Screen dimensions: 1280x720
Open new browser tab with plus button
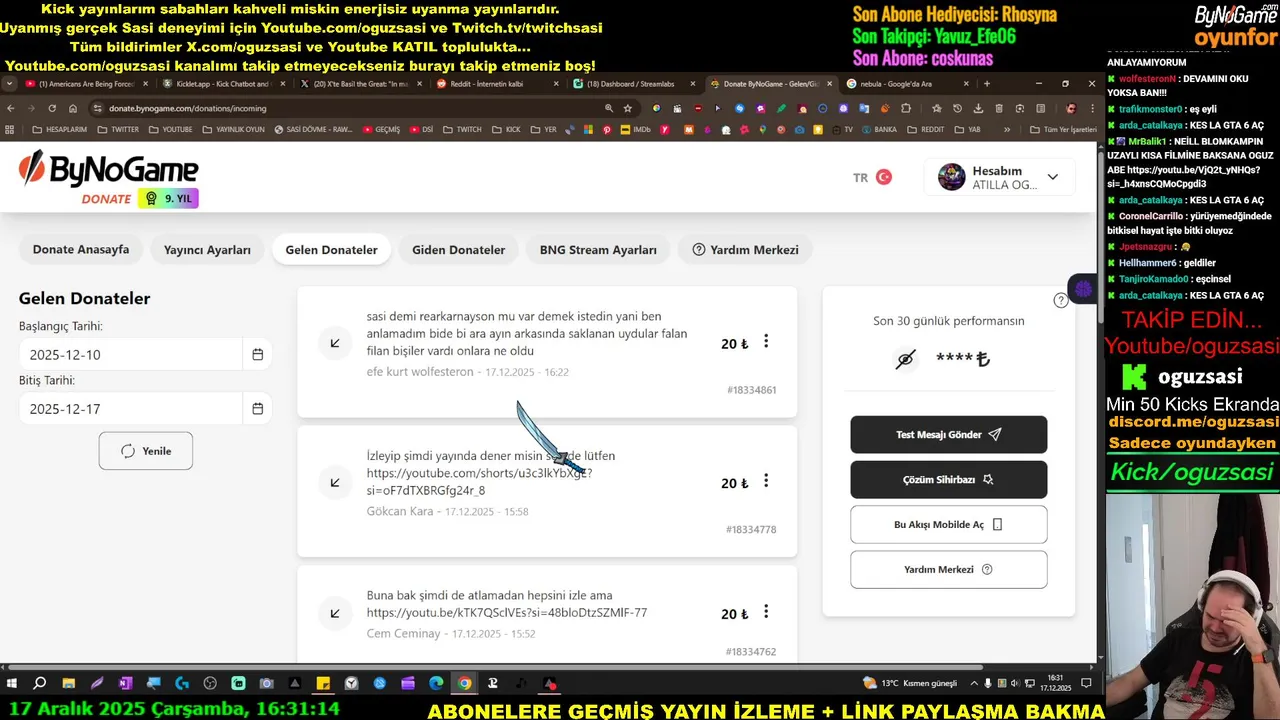[x=987, y=84]
